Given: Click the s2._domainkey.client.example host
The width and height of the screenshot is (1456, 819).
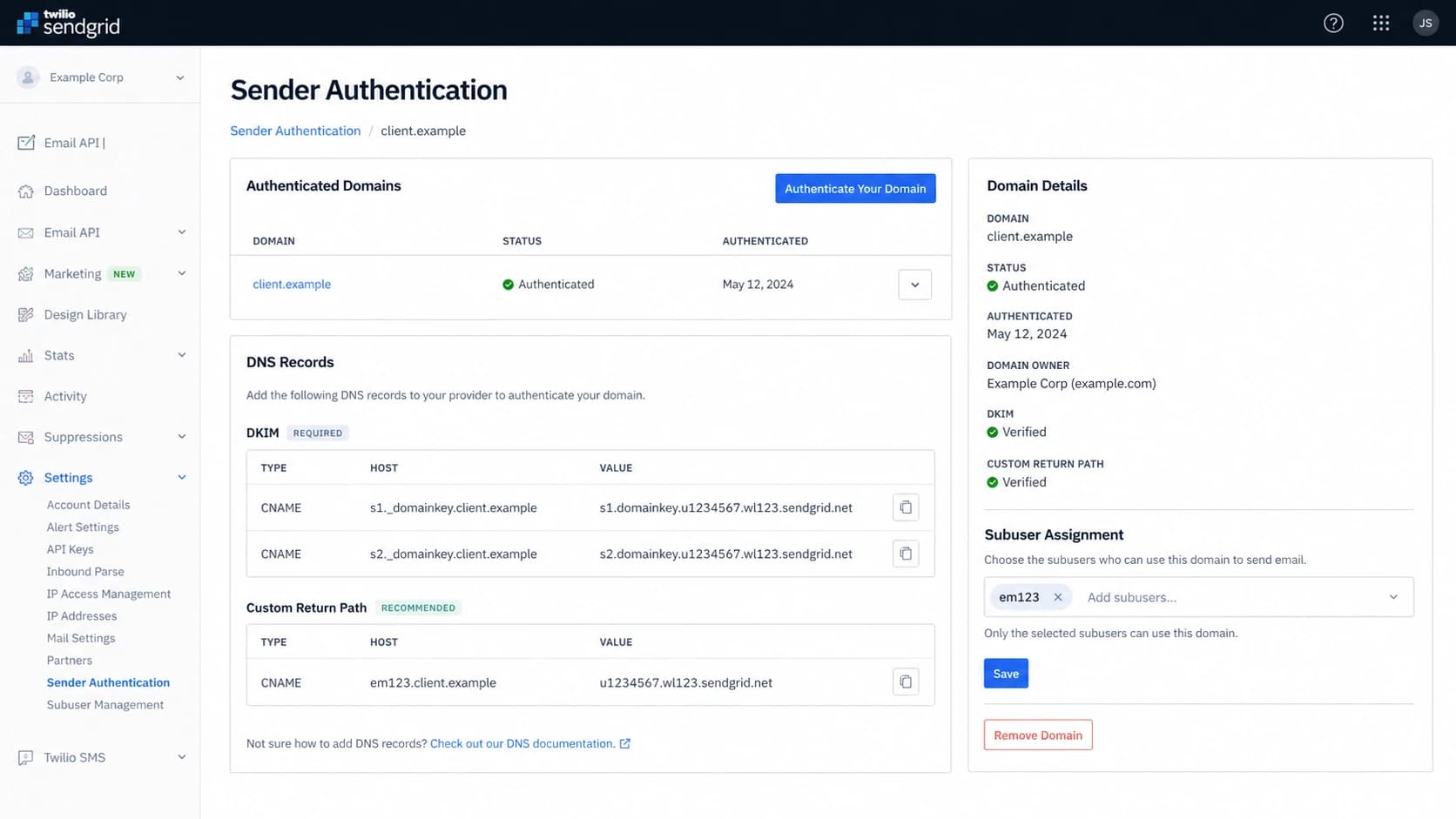Looking at the screenshot, I should (453, 554).
